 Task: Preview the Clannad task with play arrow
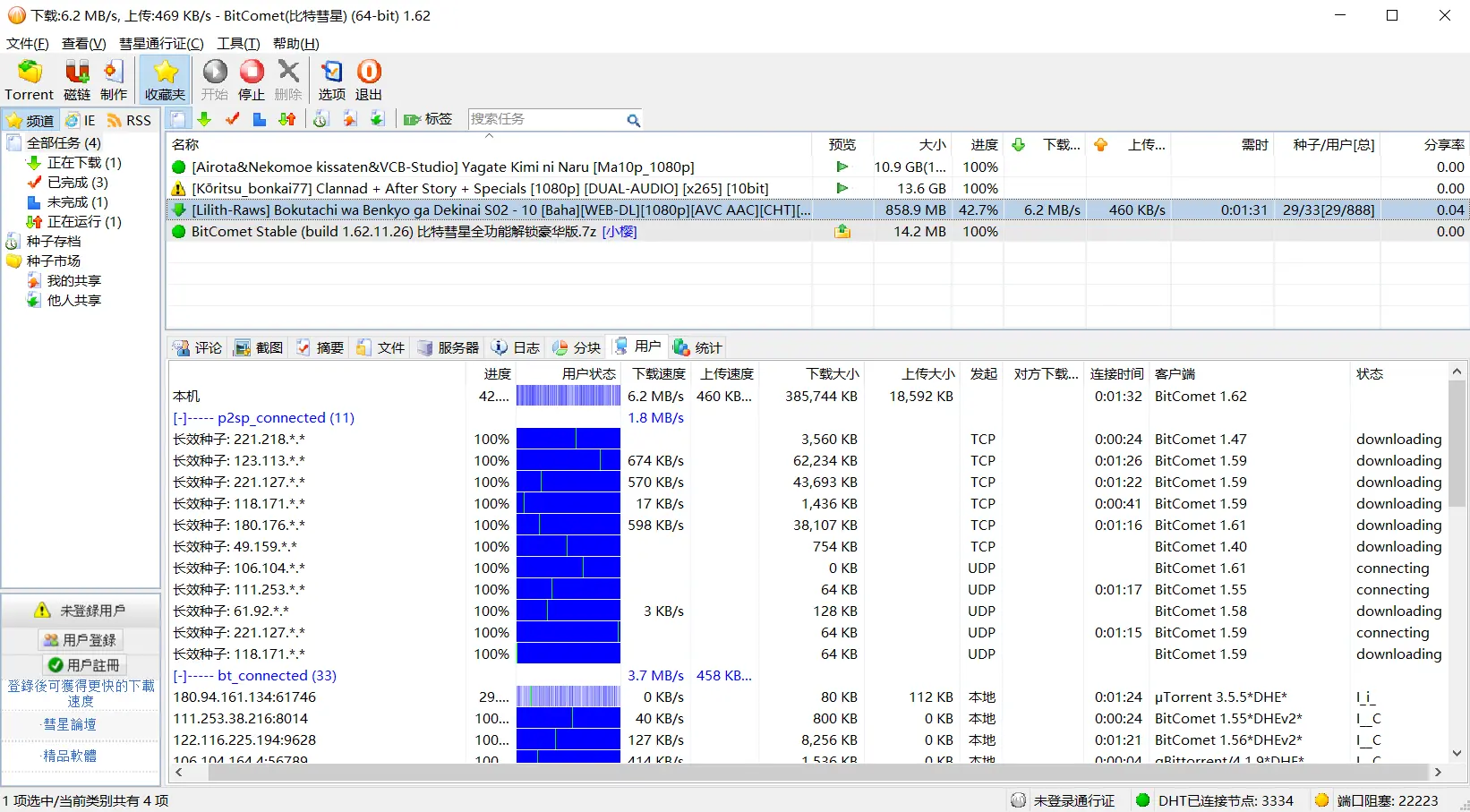click(842, 188)
